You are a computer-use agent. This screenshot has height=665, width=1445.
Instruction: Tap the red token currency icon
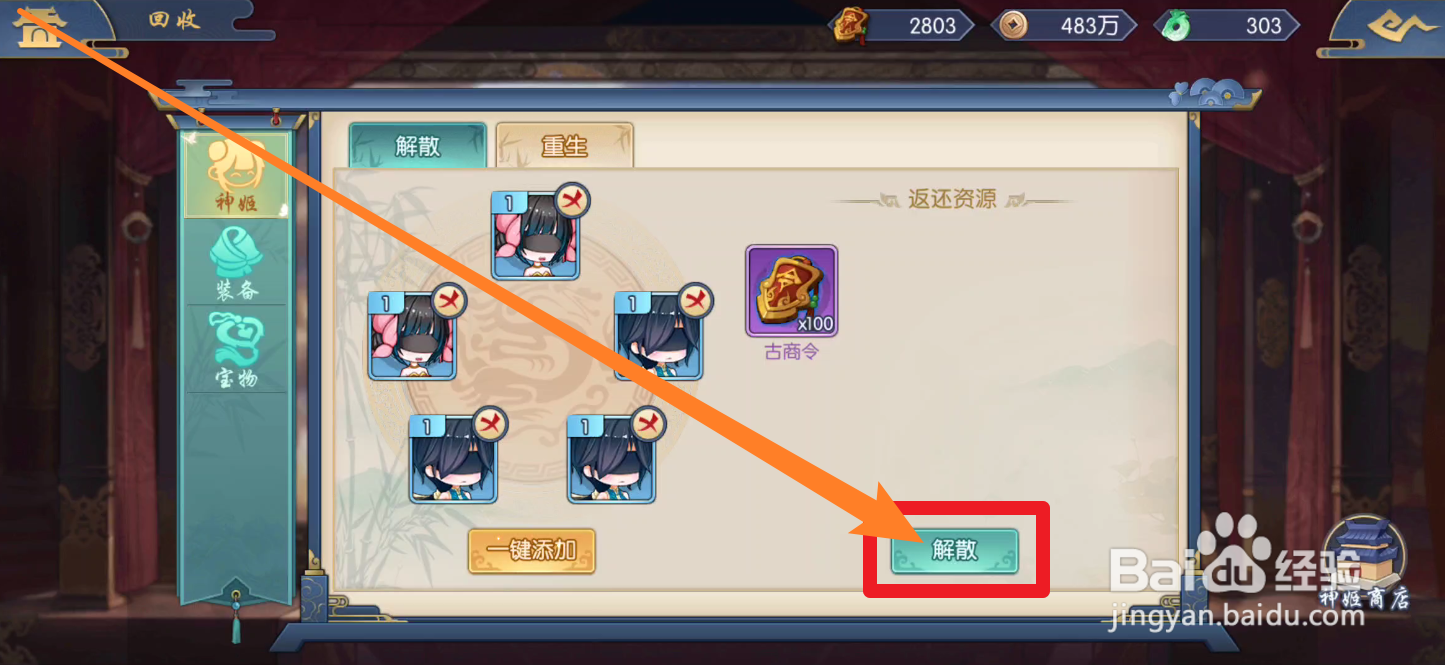point(851,25)
